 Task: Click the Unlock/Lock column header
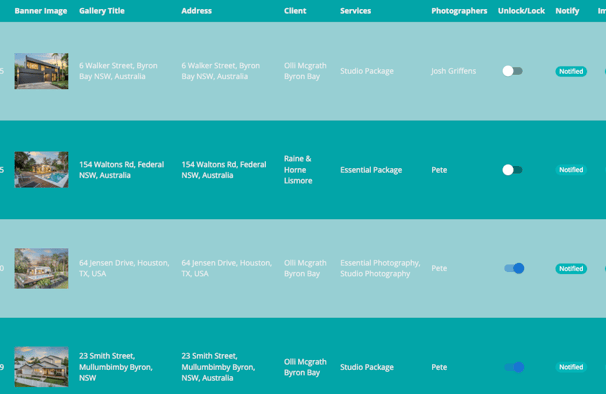click(521, 11)
